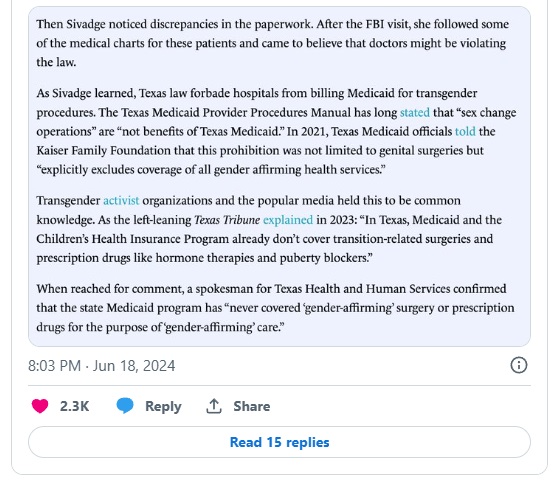
Task: Click the pink heart like icon
Action: coord(40,406)
